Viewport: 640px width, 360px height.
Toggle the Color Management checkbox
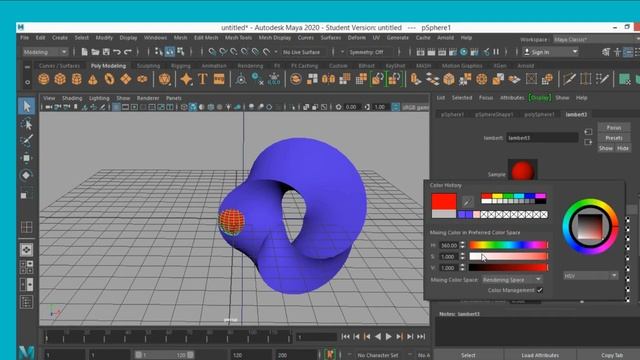(x=540, y=290)
